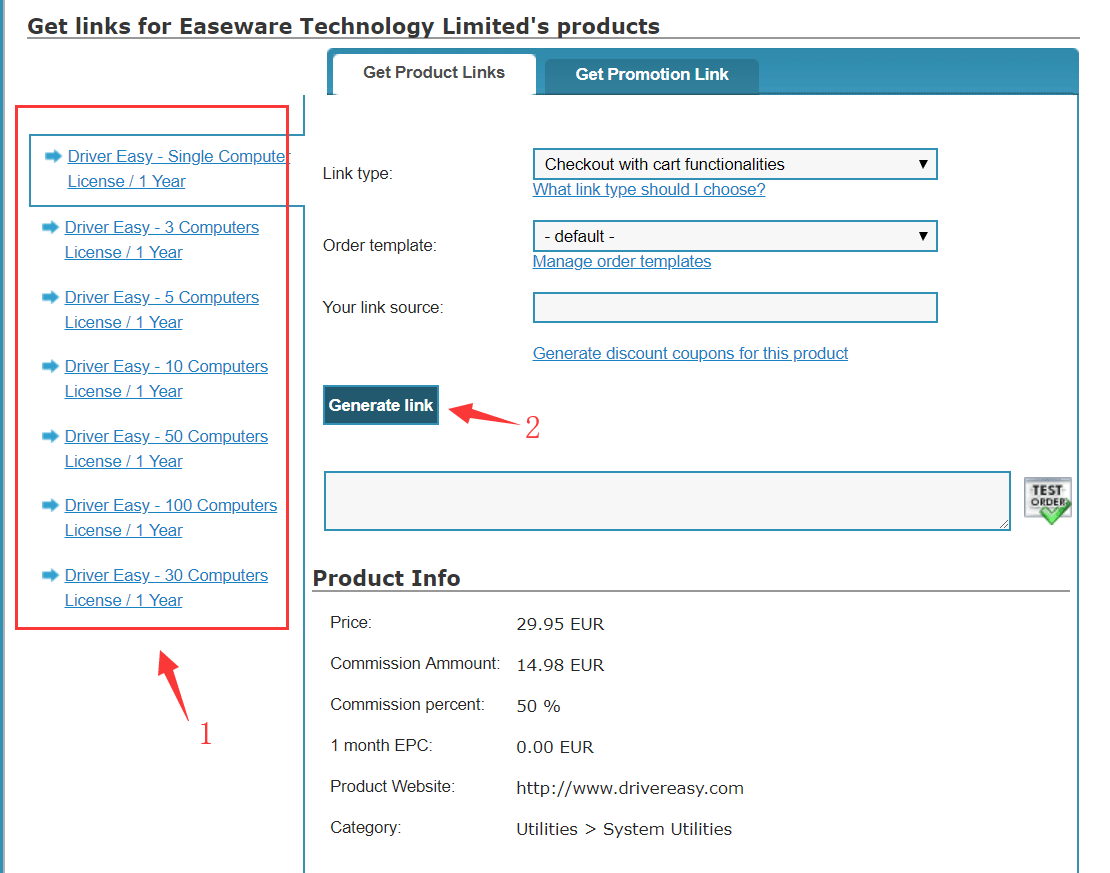Click arrow icon beside 30 Computers License
This screenshot has height=873, width=1110.
coord(51,575)
